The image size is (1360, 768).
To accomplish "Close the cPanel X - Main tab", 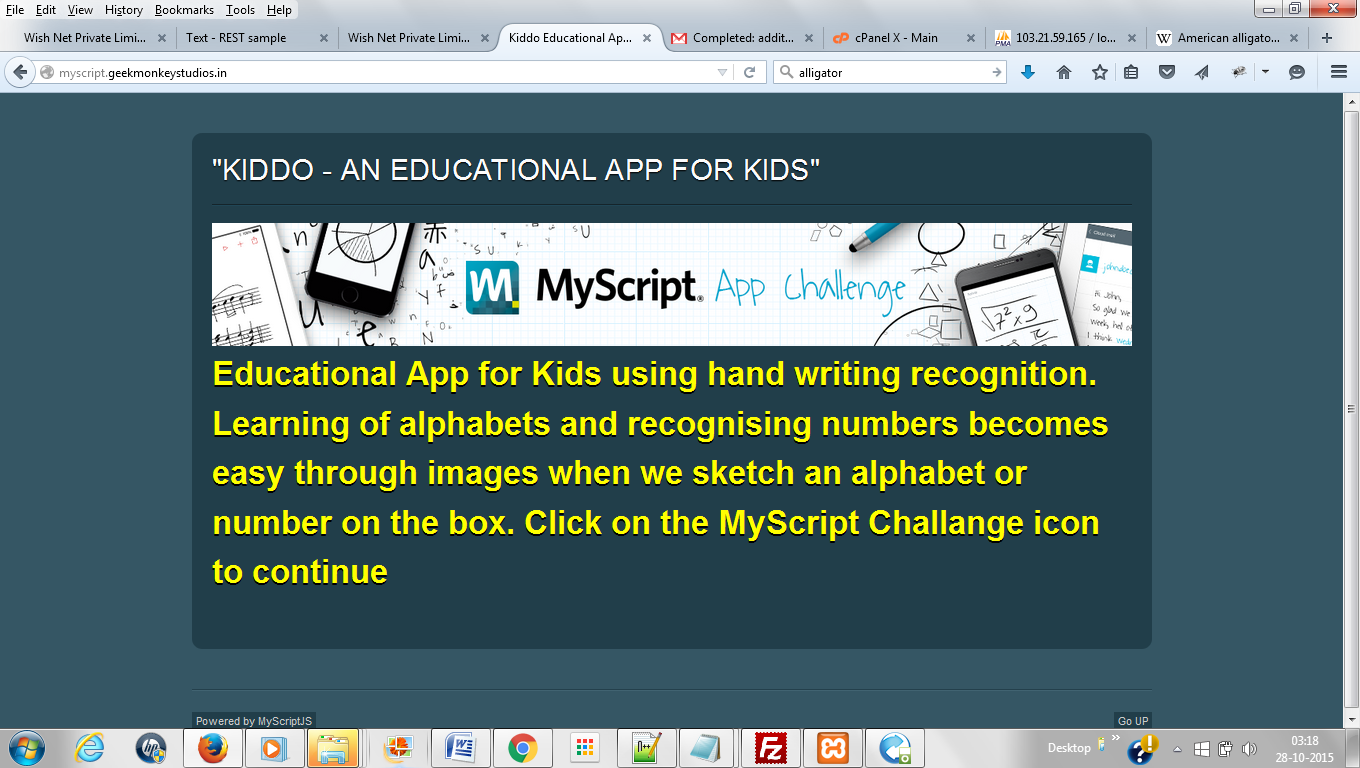I will 971,38.
